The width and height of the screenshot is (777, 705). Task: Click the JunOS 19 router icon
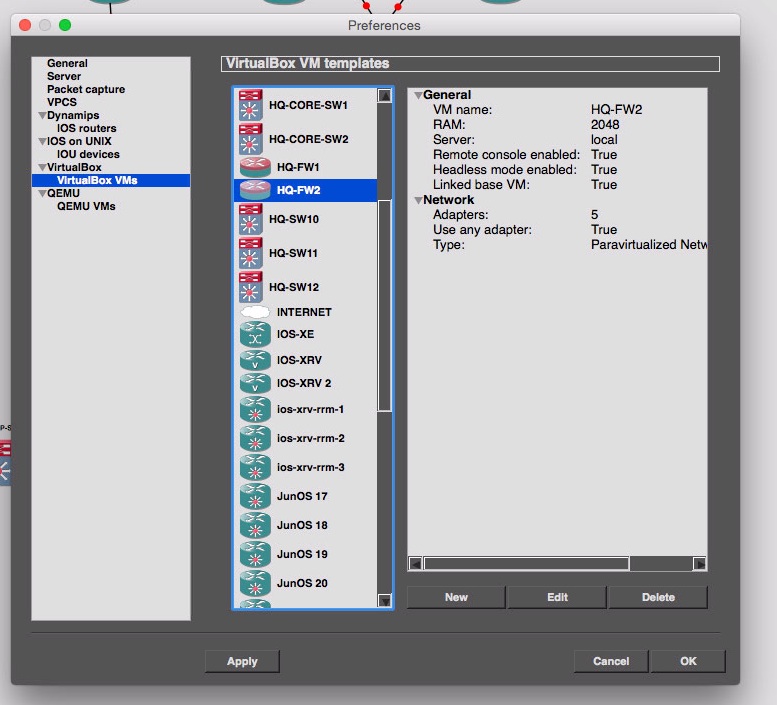[x=255, y=554]
